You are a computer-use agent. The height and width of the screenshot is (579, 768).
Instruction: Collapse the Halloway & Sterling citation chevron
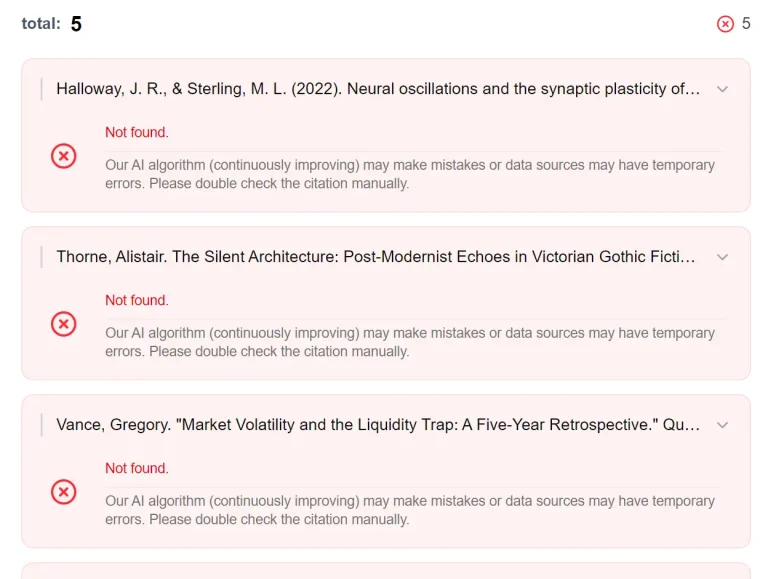coord(723,89)
